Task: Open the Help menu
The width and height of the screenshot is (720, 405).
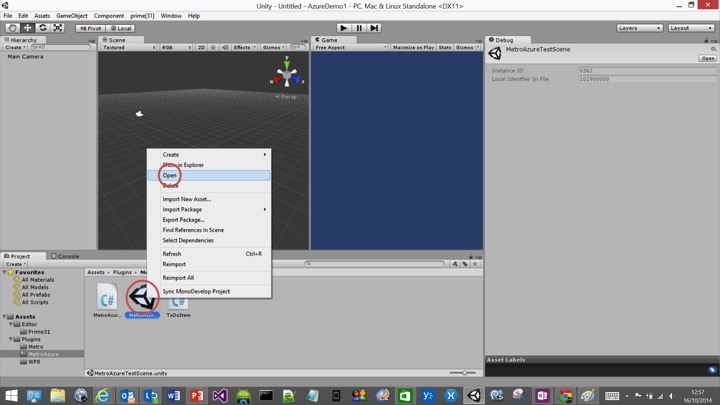Action: point(194,16)
